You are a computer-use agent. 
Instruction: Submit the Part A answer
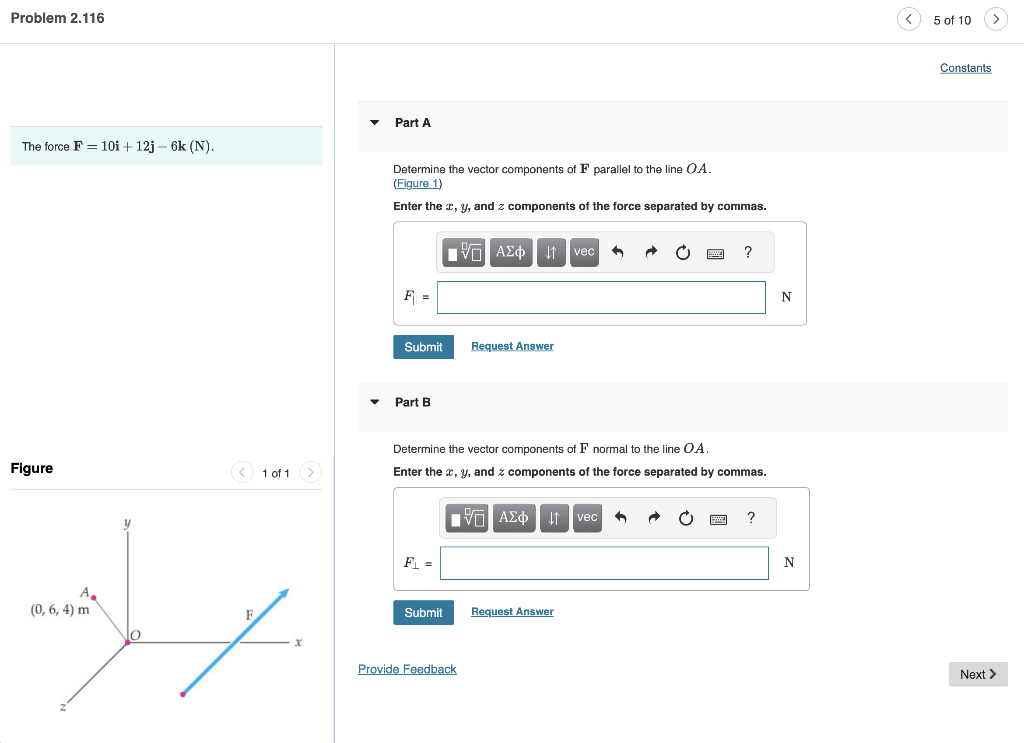[x=423, y=346]
